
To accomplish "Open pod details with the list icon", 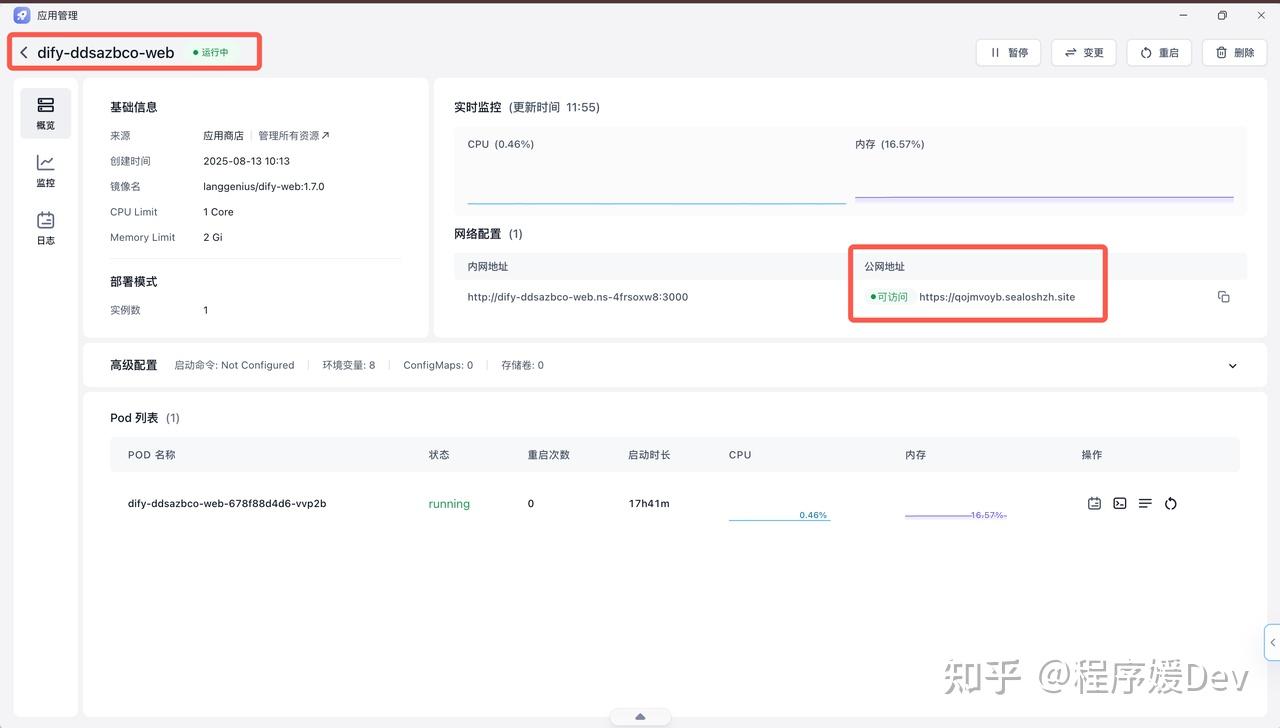I will [x=1145, y=503].
